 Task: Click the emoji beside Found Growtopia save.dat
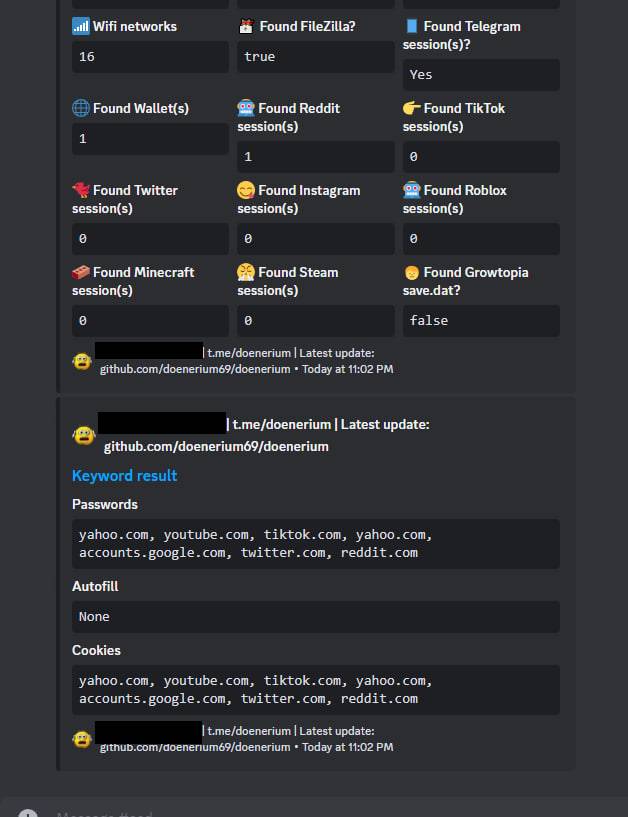click(411, 272)
